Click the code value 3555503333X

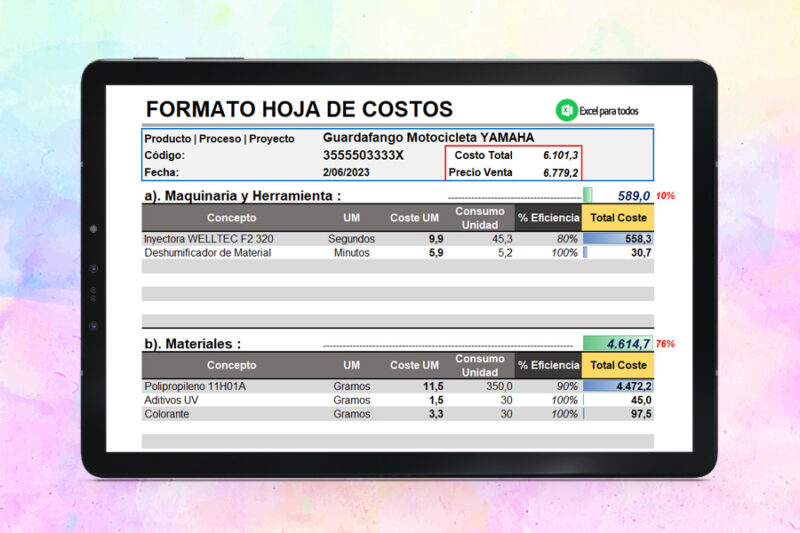pyautogui.click(x=363, y=155)
